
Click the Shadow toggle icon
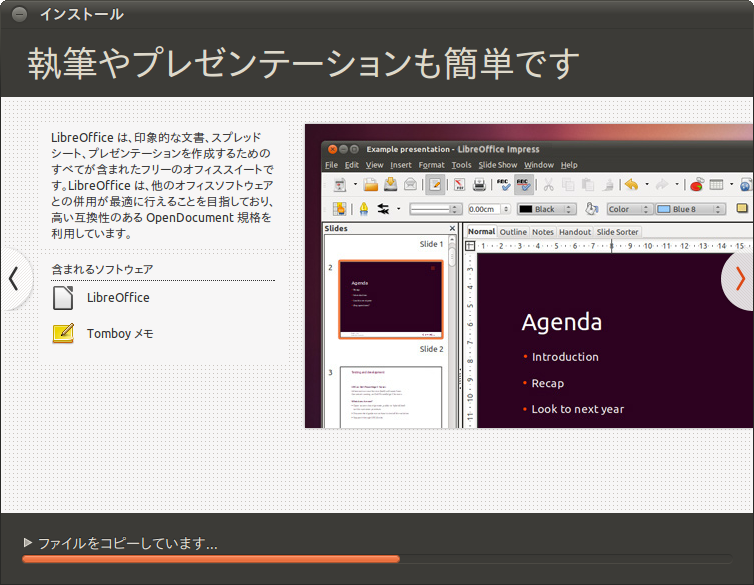tap(742, 208)
